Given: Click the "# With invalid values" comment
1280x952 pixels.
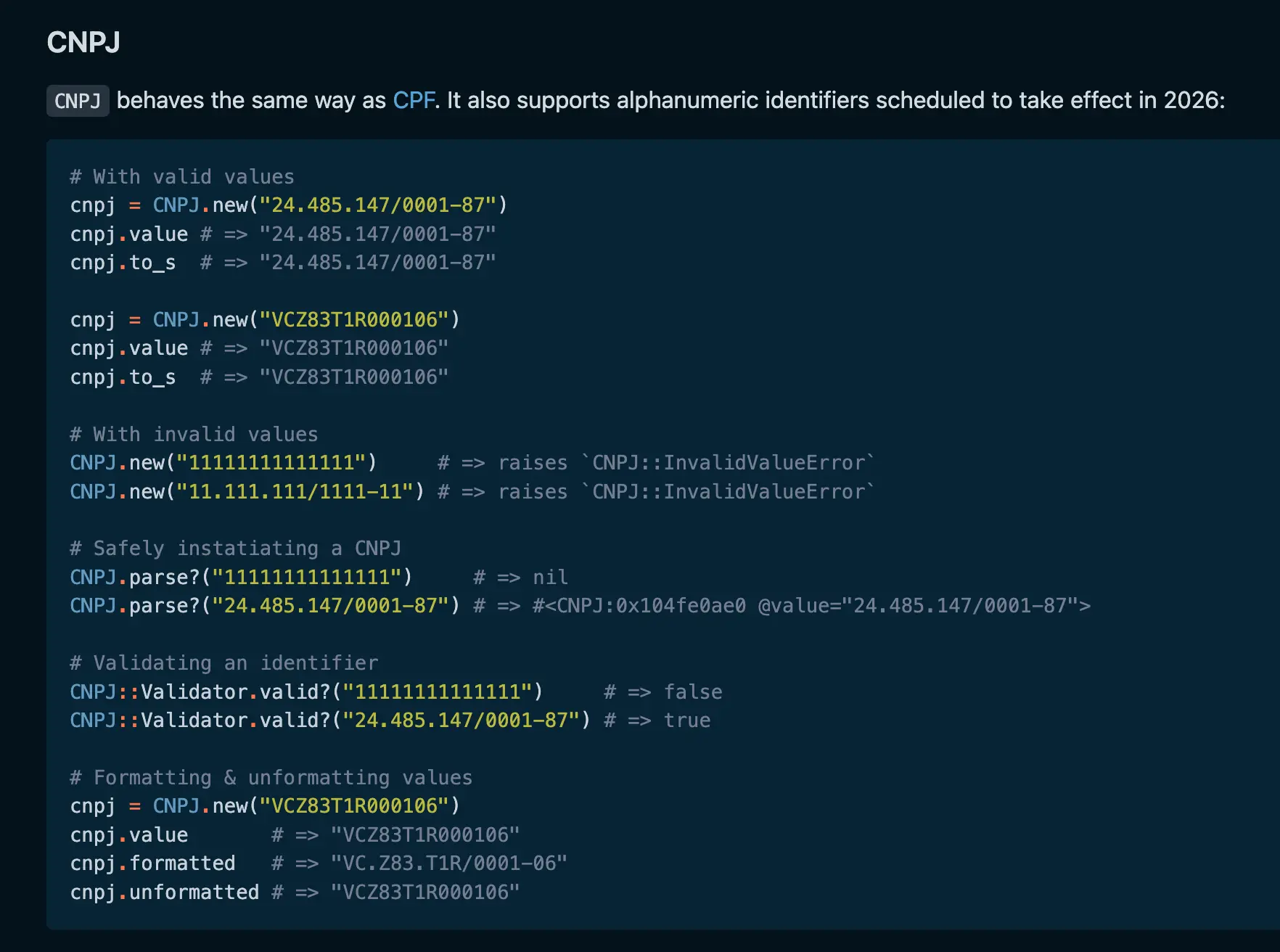Looking at the screenshot, I should [x=194, y=435].
